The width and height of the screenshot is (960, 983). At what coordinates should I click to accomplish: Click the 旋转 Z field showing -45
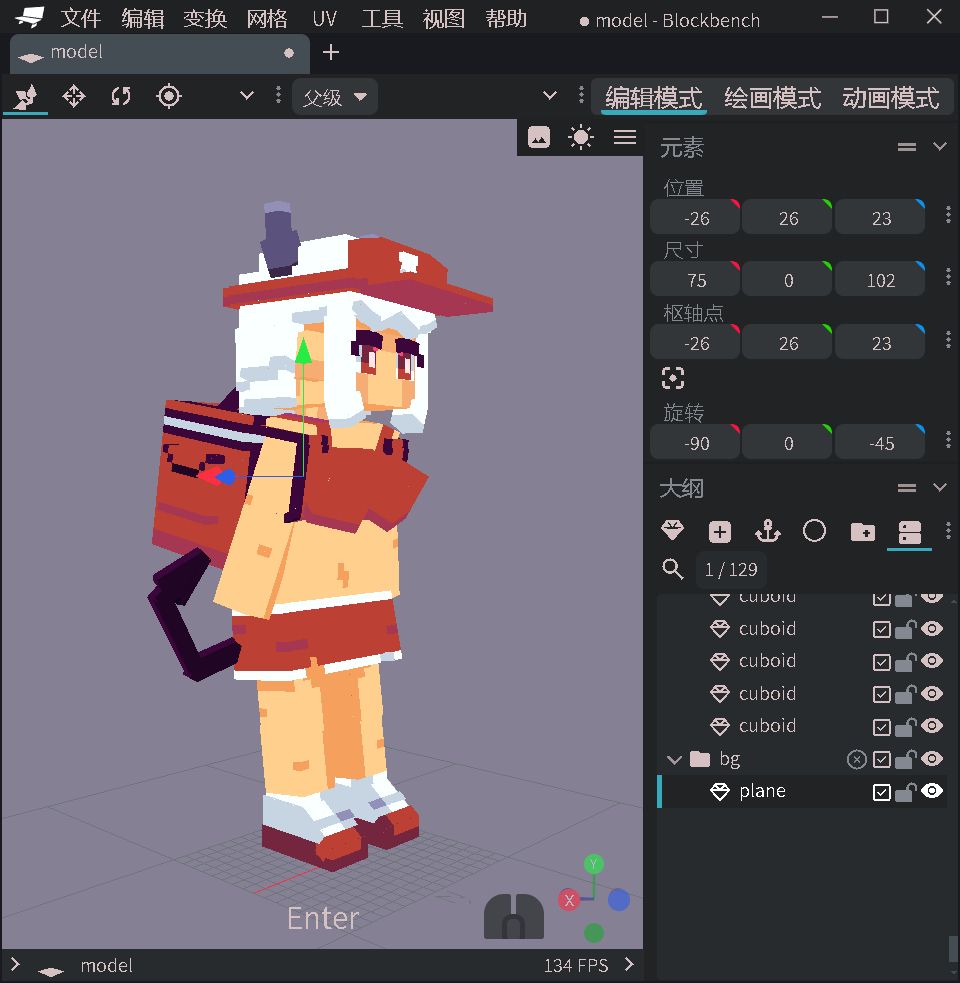coord(880,443)
